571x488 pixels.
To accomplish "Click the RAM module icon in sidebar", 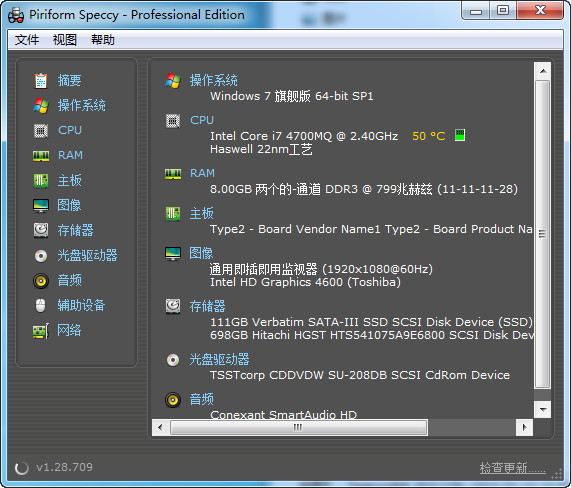I will coord(41,156).
